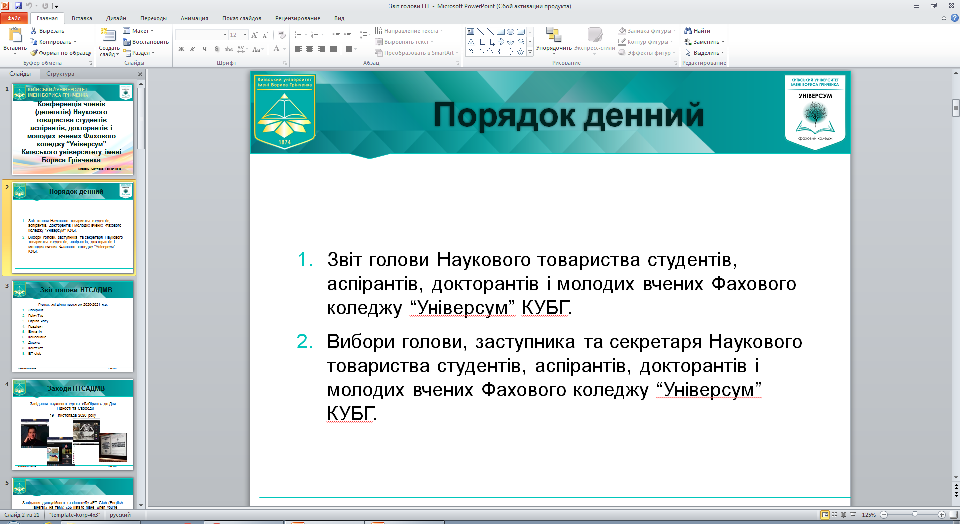The image size is (960, 524).
Task: Expand the font size dropdown
Action: click(x=245, y=34)
